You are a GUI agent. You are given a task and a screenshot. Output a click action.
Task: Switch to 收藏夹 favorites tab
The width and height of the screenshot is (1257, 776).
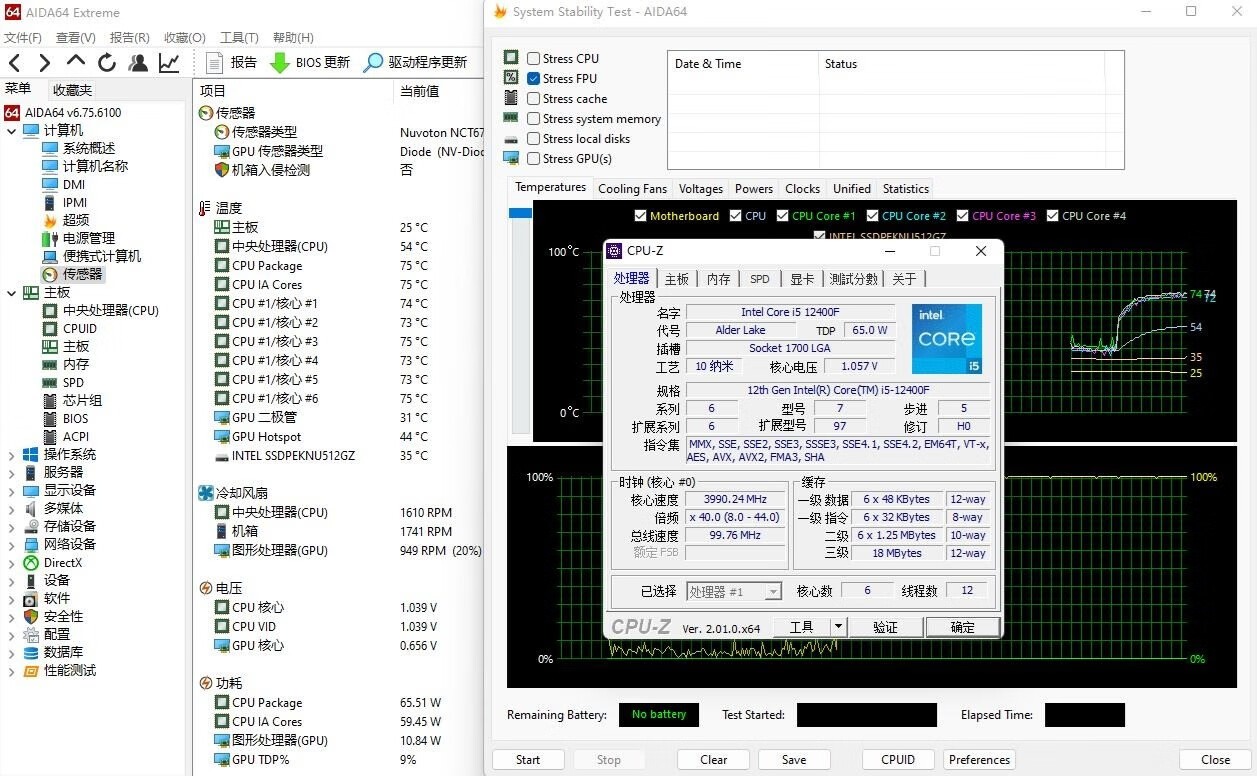(x=72, y=90)
